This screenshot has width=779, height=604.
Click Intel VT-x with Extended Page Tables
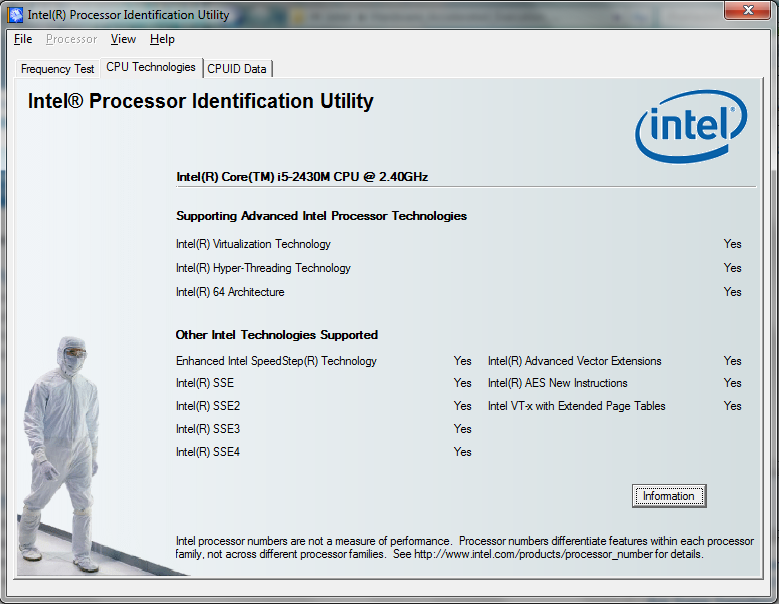(x=576, y=406)
